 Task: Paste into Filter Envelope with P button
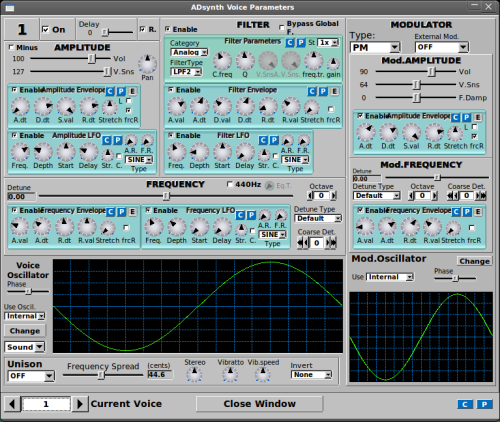click(323, 91)
